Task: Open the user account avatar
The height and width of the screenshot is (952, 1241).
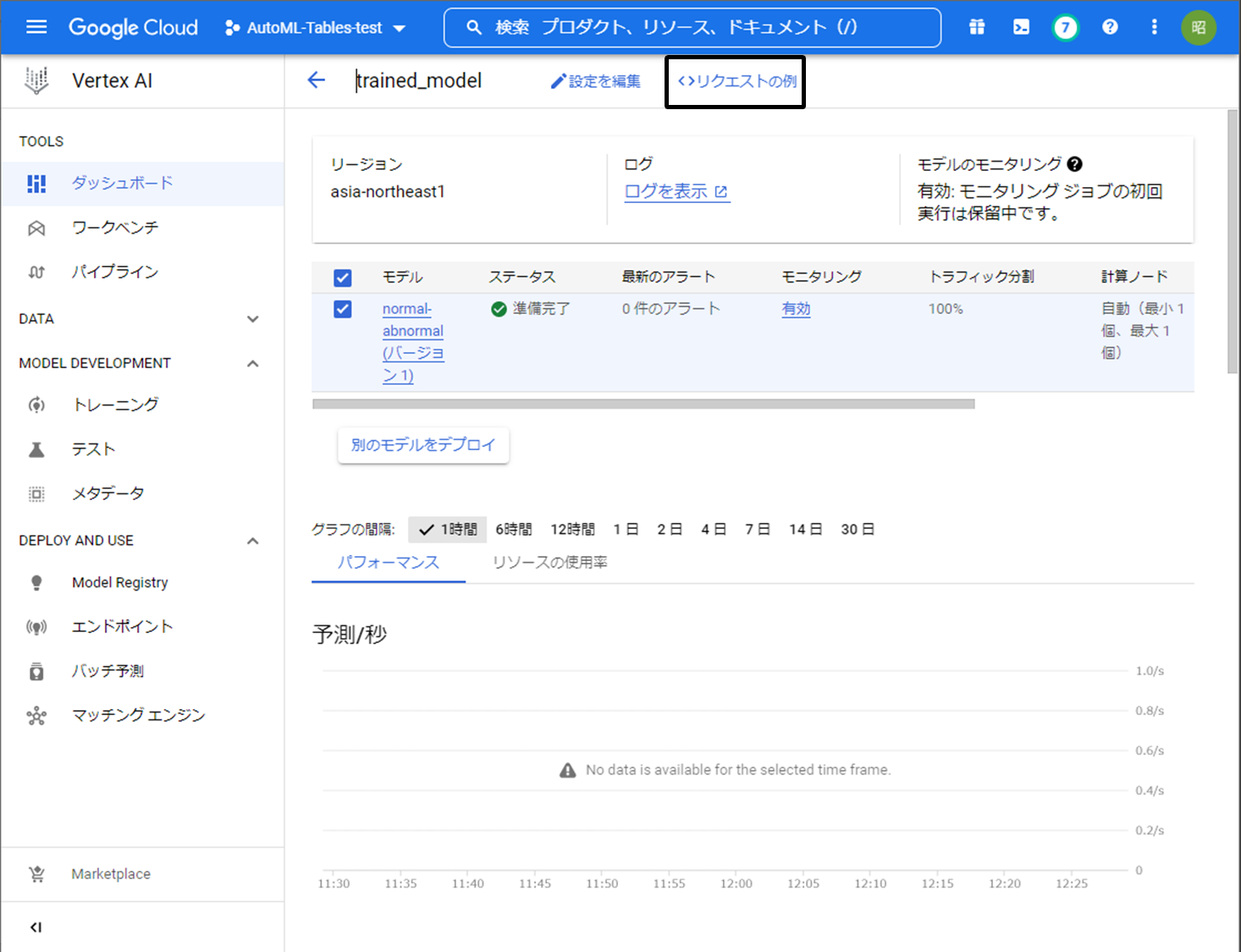Action: (1199, 27)
